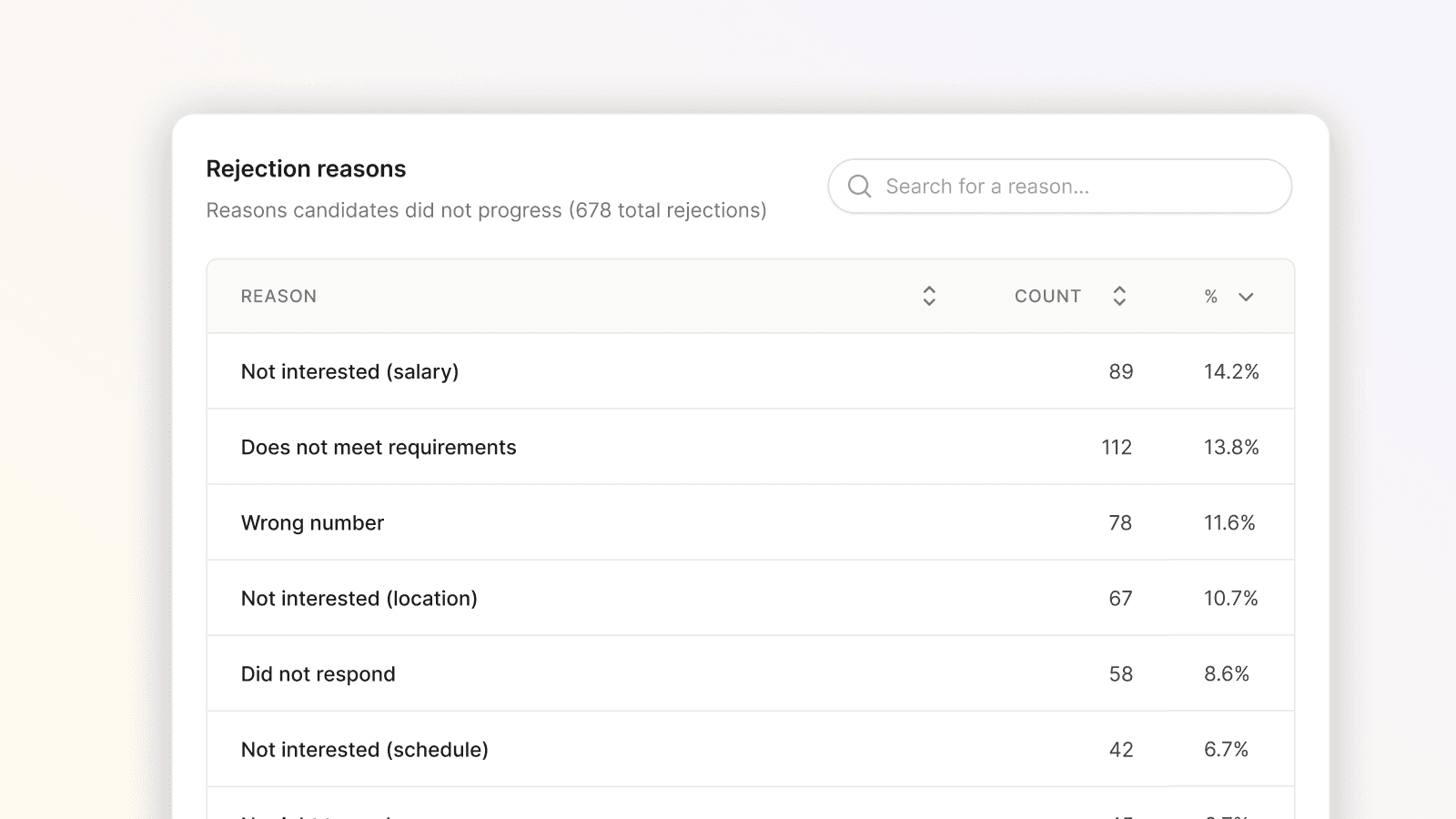Click the count value 89

coord(1121,371)
